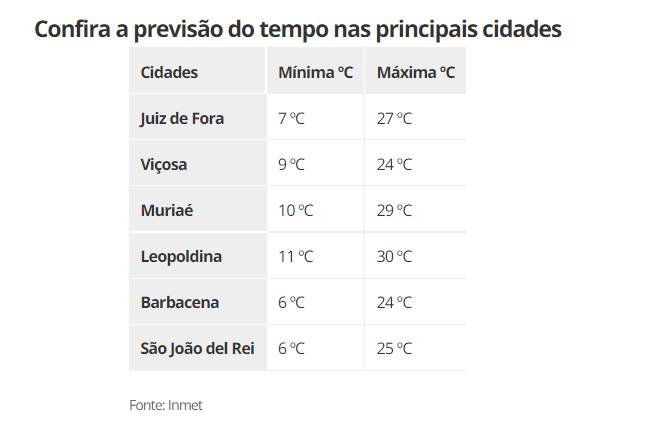Viewport: 653px width, 428px height.
Task: Click the page heading about weather forecast
Action: [298, 29]
